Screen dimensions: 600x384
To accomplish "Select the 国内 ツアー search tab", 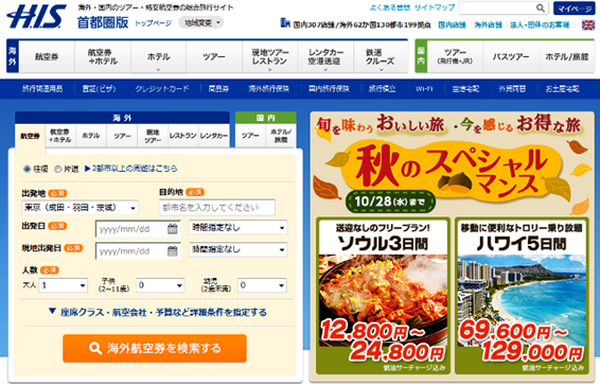I will 250,136.
